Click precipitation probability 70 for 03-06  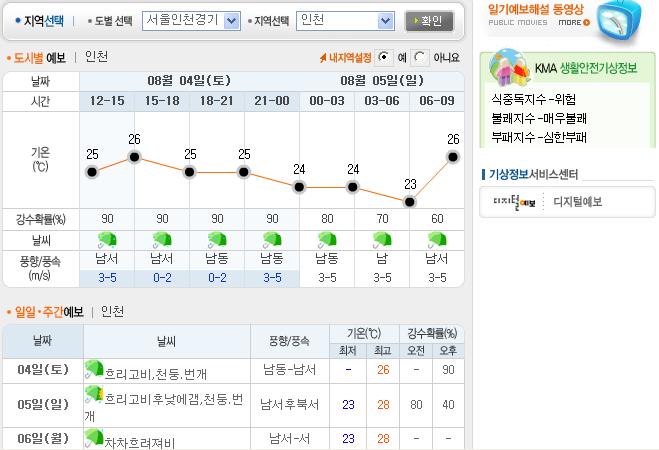[x=382, y=219]
